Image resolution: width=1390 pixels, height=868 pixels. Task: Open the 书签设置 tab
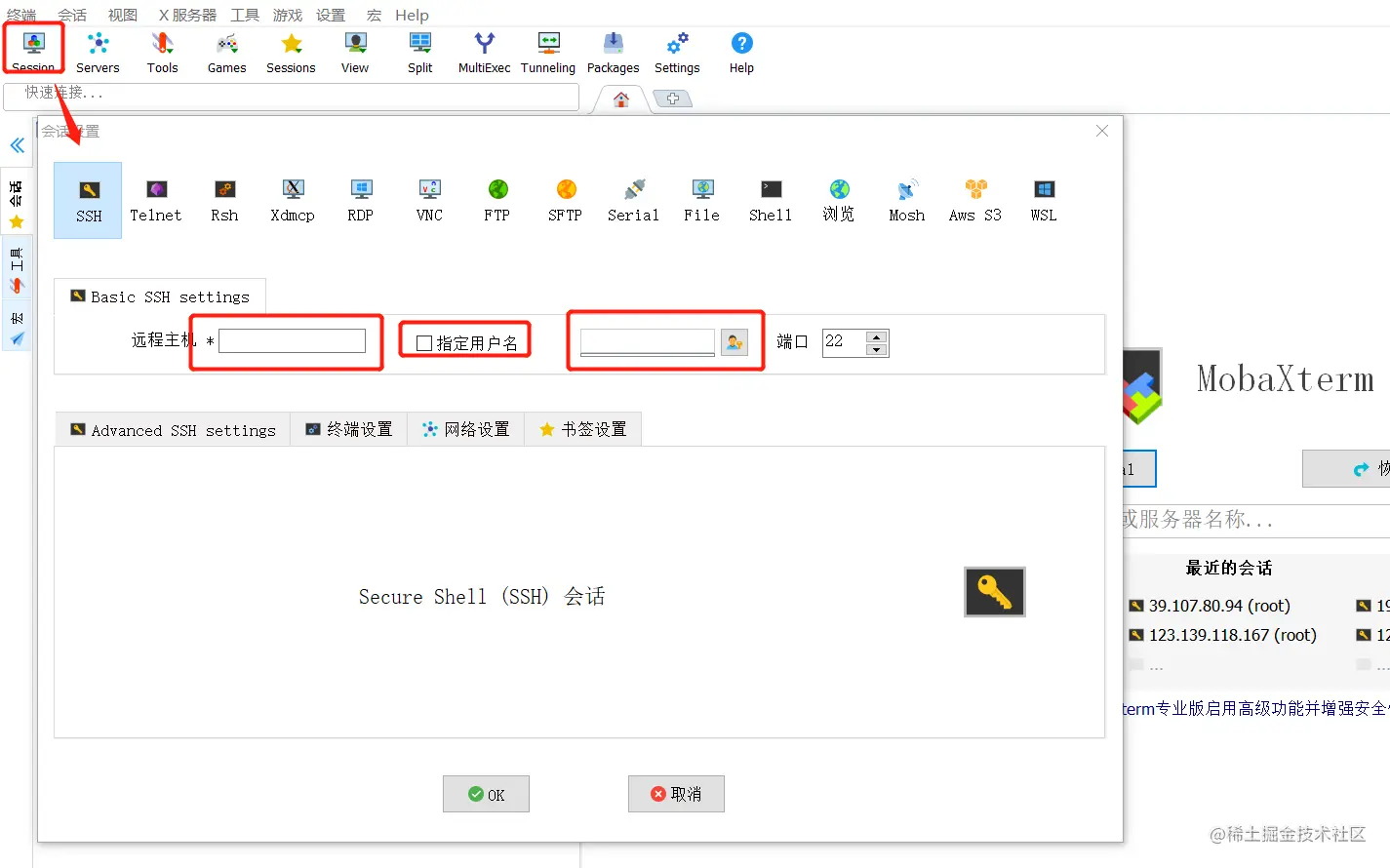point(583,430)
